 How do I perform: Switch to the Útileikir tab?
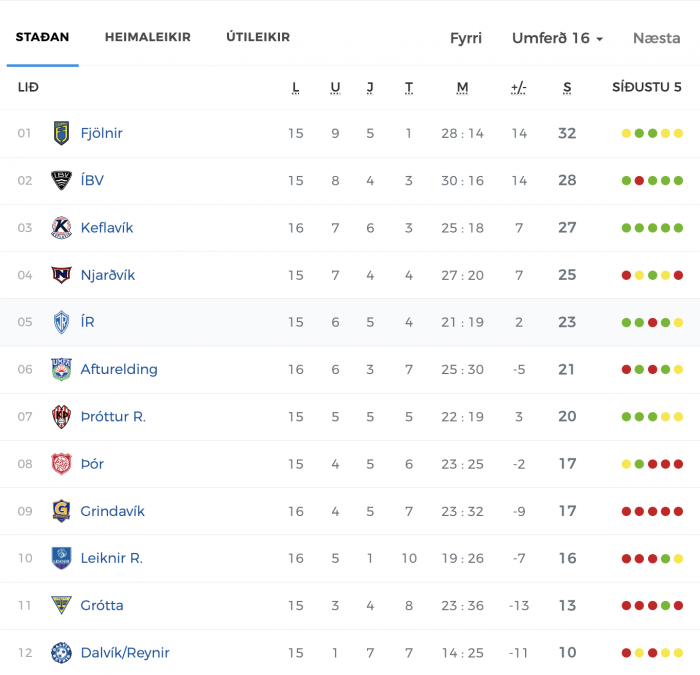tap(258, 37)
